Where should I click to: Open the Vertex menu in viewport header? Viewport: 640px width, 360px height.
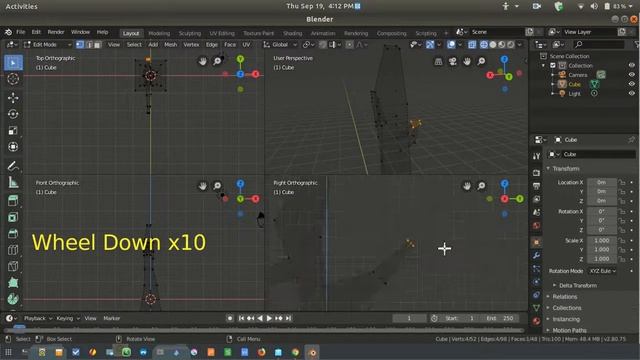click(191, 44)
